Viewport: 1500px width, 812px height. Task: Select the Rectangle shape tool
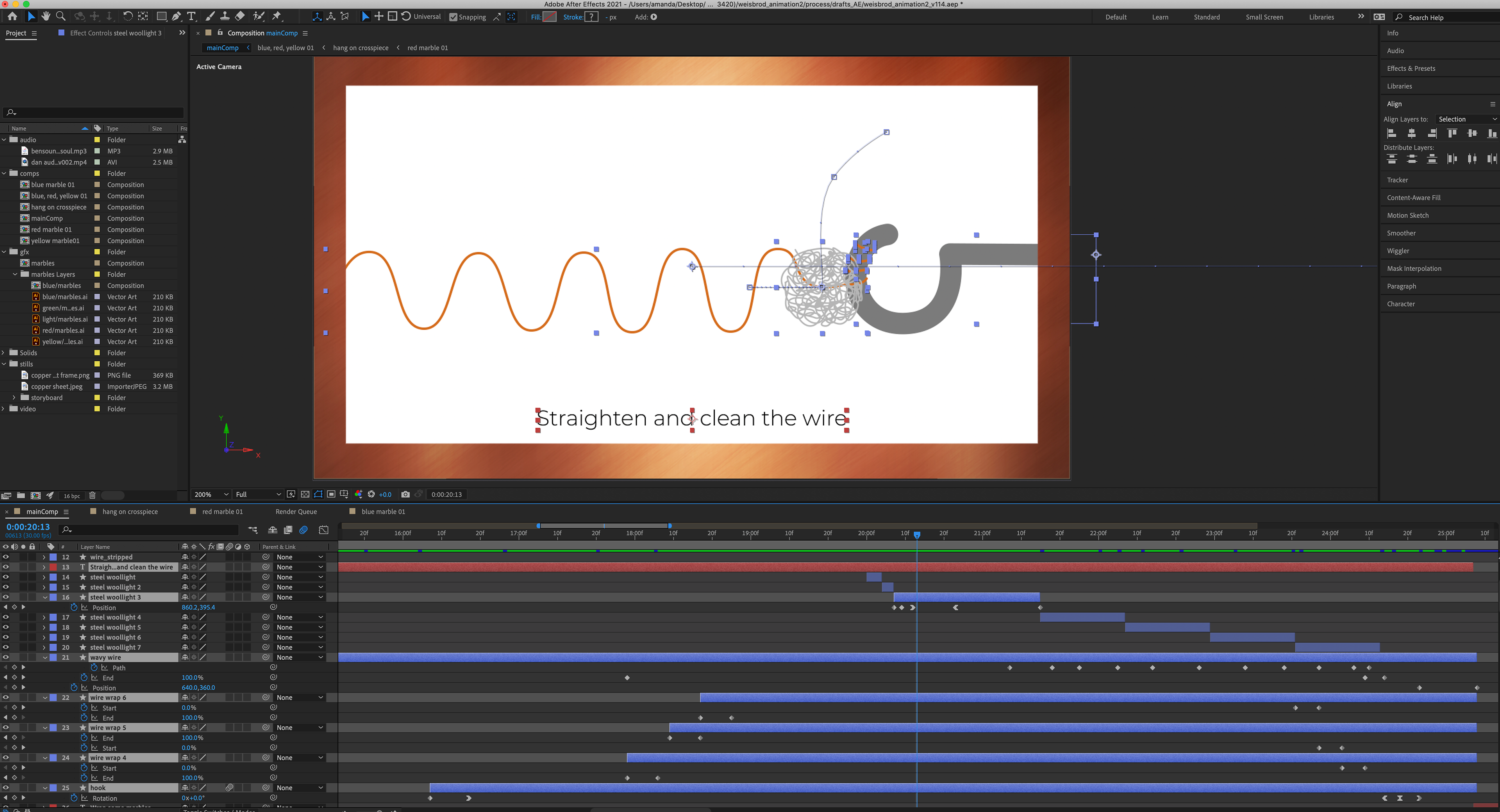[162, 16]
